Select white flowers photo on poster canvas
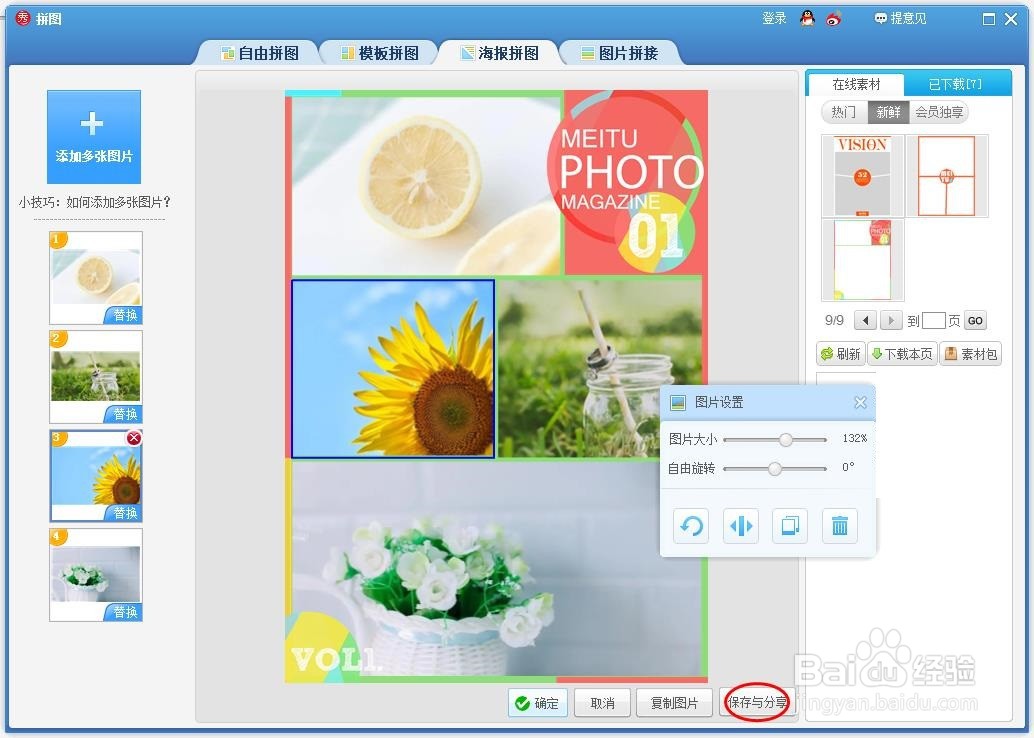The width and height of the screenshot is (1034, 738). click(x=496, y=569)
